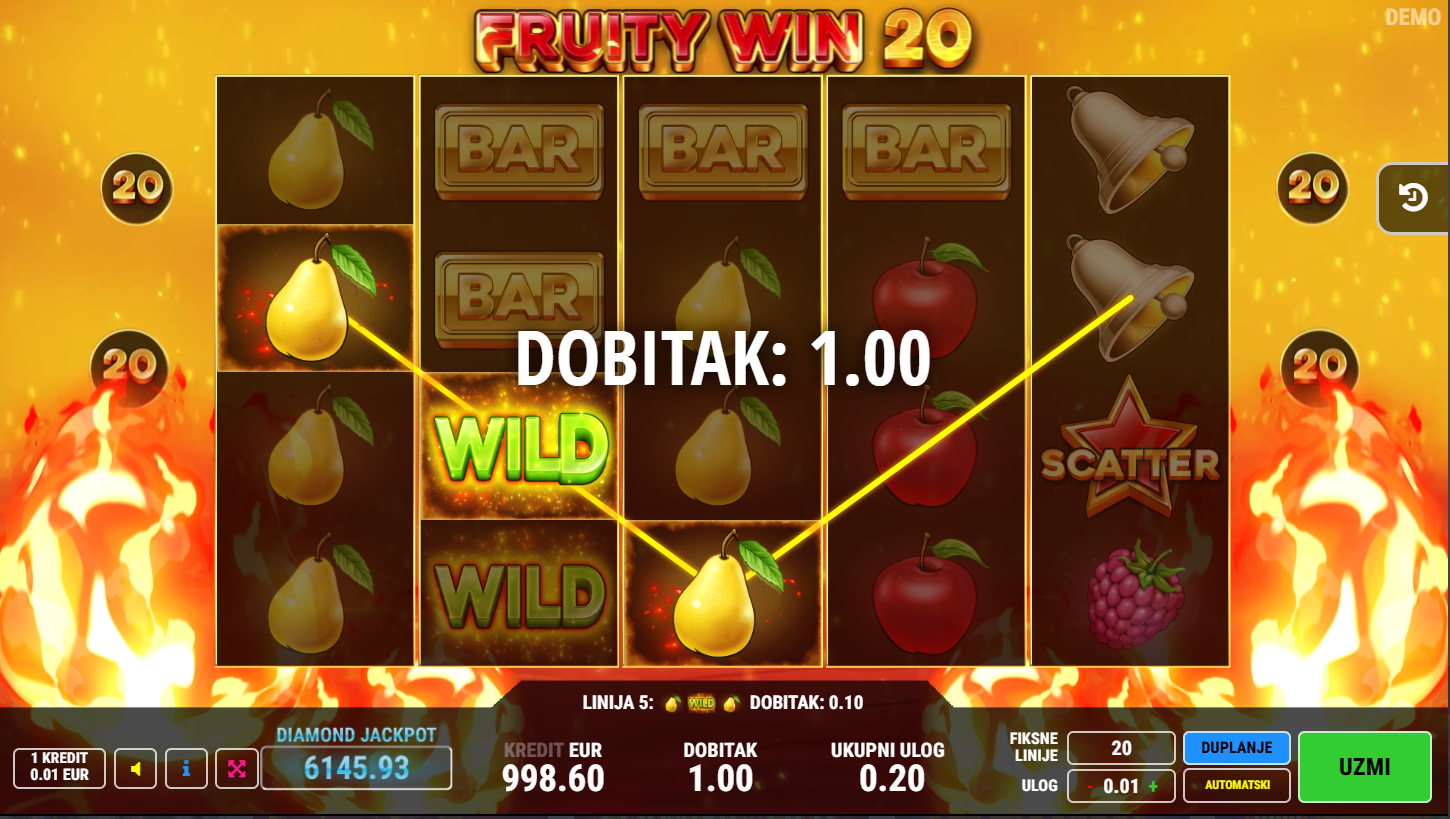Click the DUPLANJE gamble button
Screen dimensions: 1450x819
1237,748
